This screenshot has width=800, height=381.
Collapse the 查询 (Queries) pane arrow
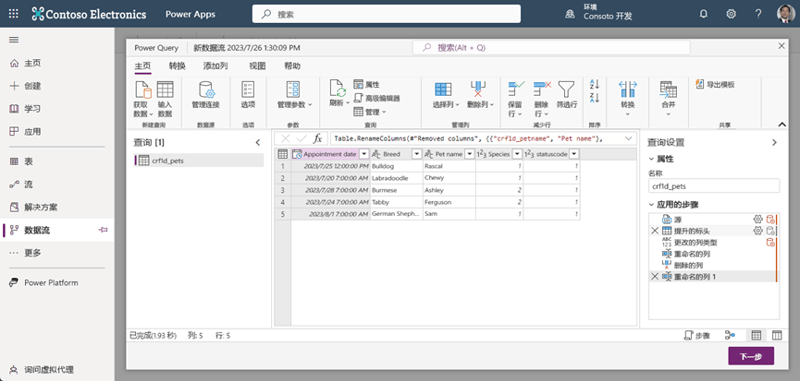pyautogui.click(x=258, y=143)
